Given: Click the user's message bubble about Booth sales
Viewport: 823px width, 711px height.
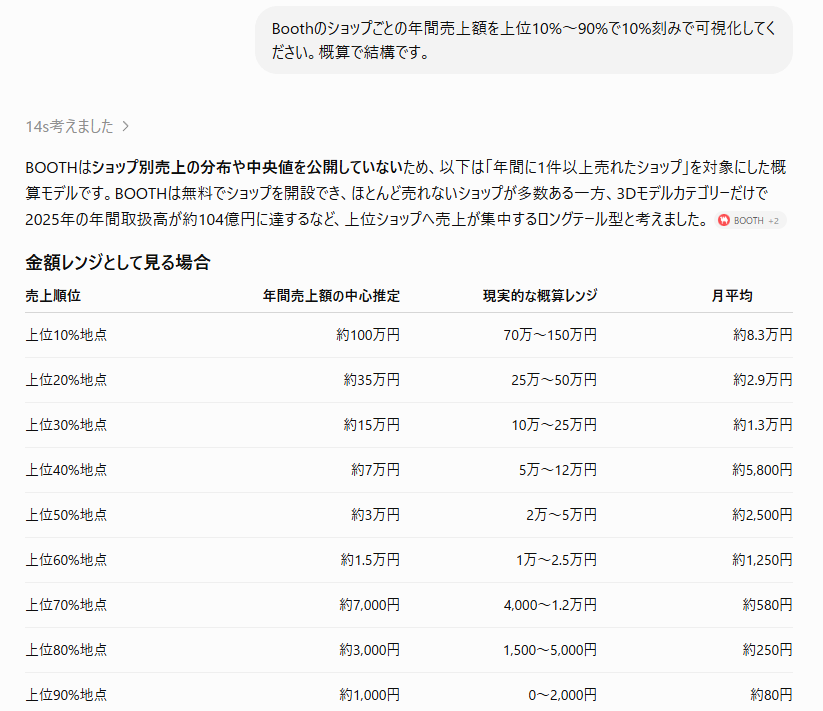Looking at the screenshot, I should click(523, 40).
